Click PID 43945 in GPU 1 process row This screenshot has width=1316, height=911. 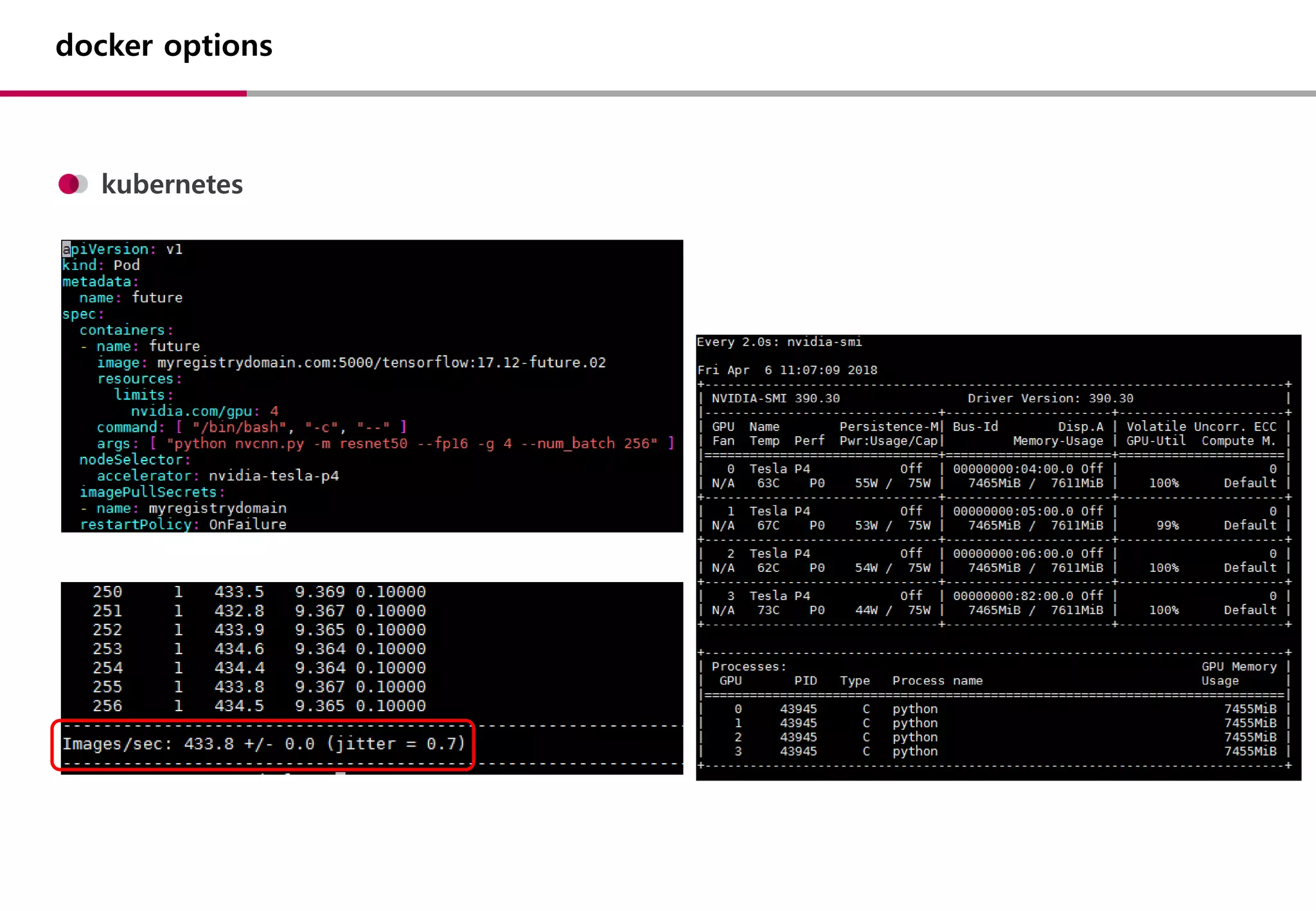click(798, 723)
